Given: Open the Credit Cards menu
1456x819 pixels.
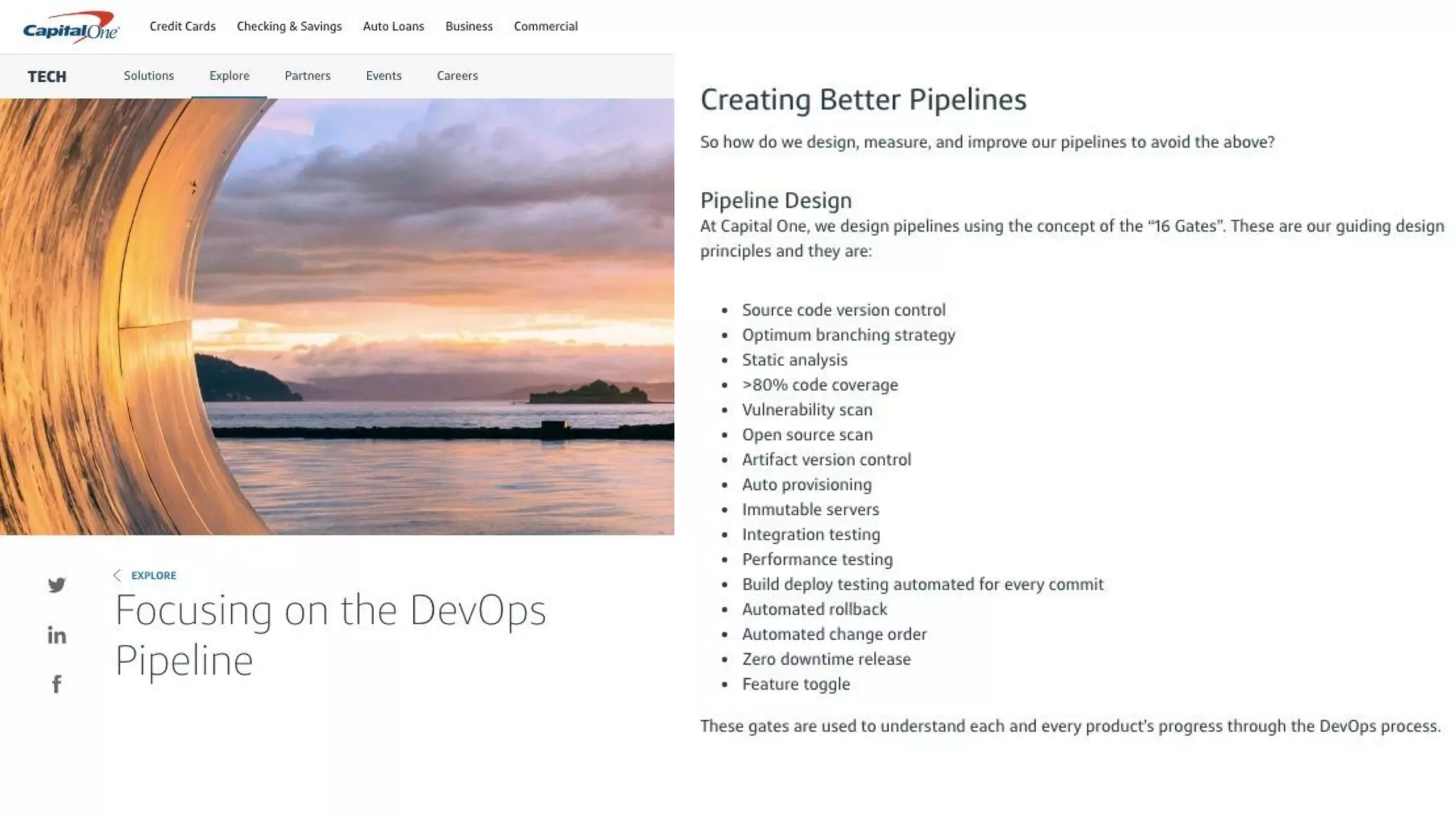Looking at the screenshot, I should click(x=182, y=26).
